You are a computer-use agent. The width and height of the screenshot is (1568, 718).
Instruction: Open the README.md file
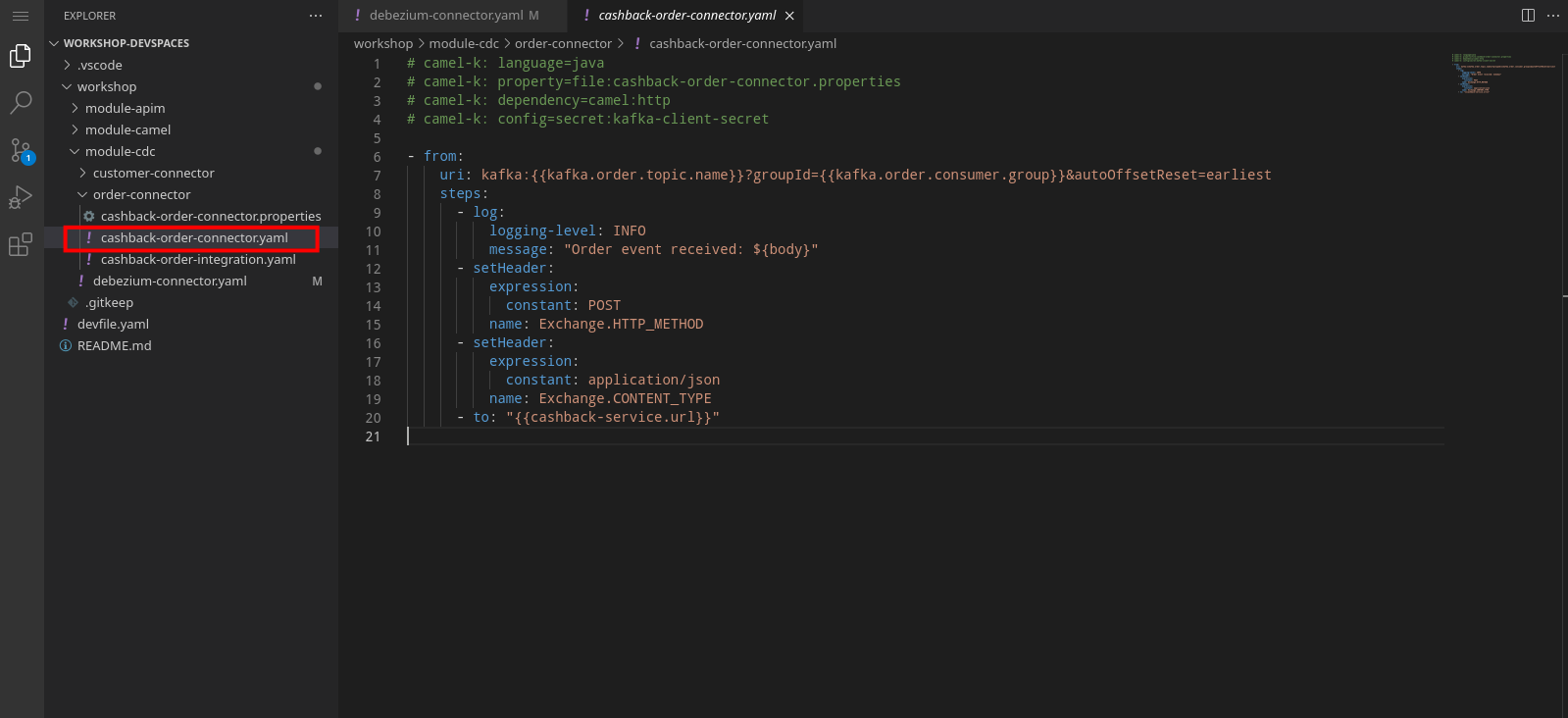pyautogui.click(x=191, y=345)
